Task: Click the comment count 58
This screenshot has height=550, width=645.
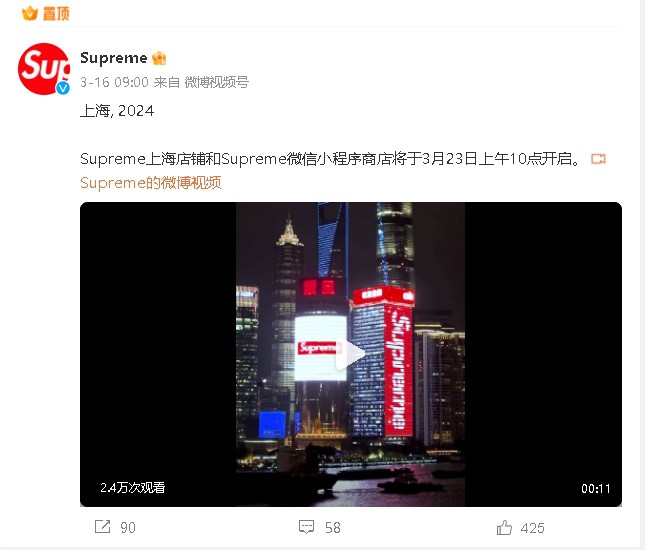Action: (333, 528)
